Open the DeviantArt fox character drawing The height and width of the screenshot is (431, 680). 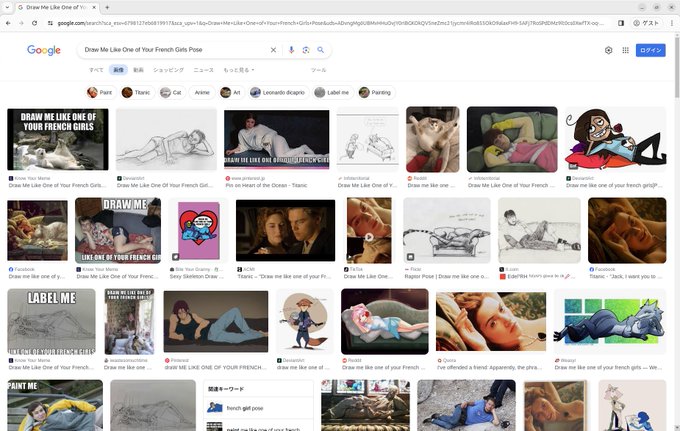tap(305, 321)
